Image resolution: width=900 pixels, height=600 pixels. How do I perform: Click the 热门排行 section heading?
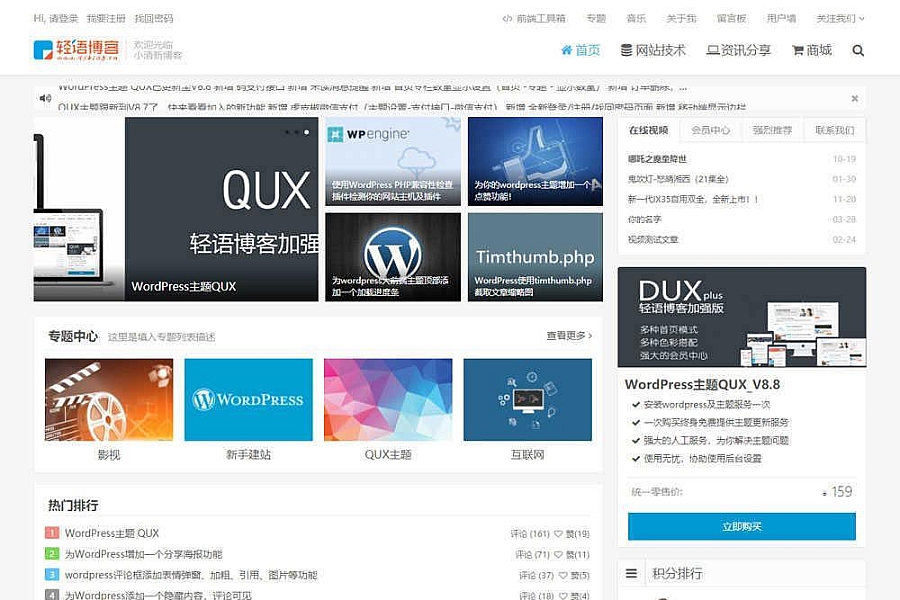click(x=73, y=505)
